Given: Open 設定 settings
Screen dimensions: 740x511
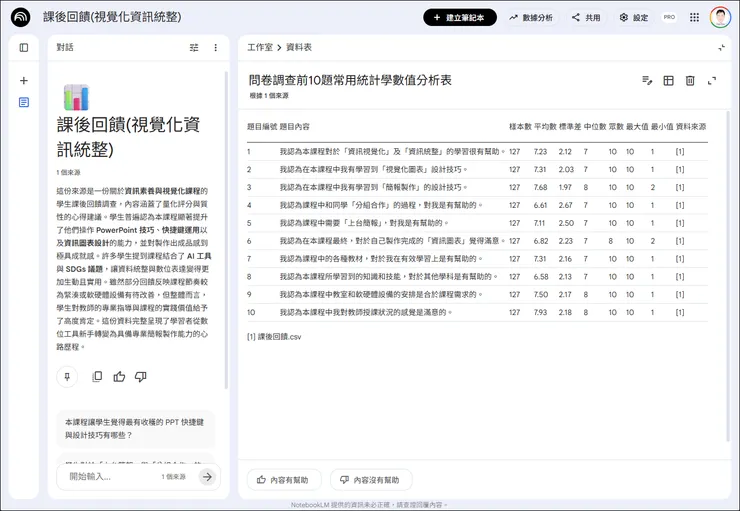Looking at the screenshot, I should pyautogui.click(x=634, y=17).
